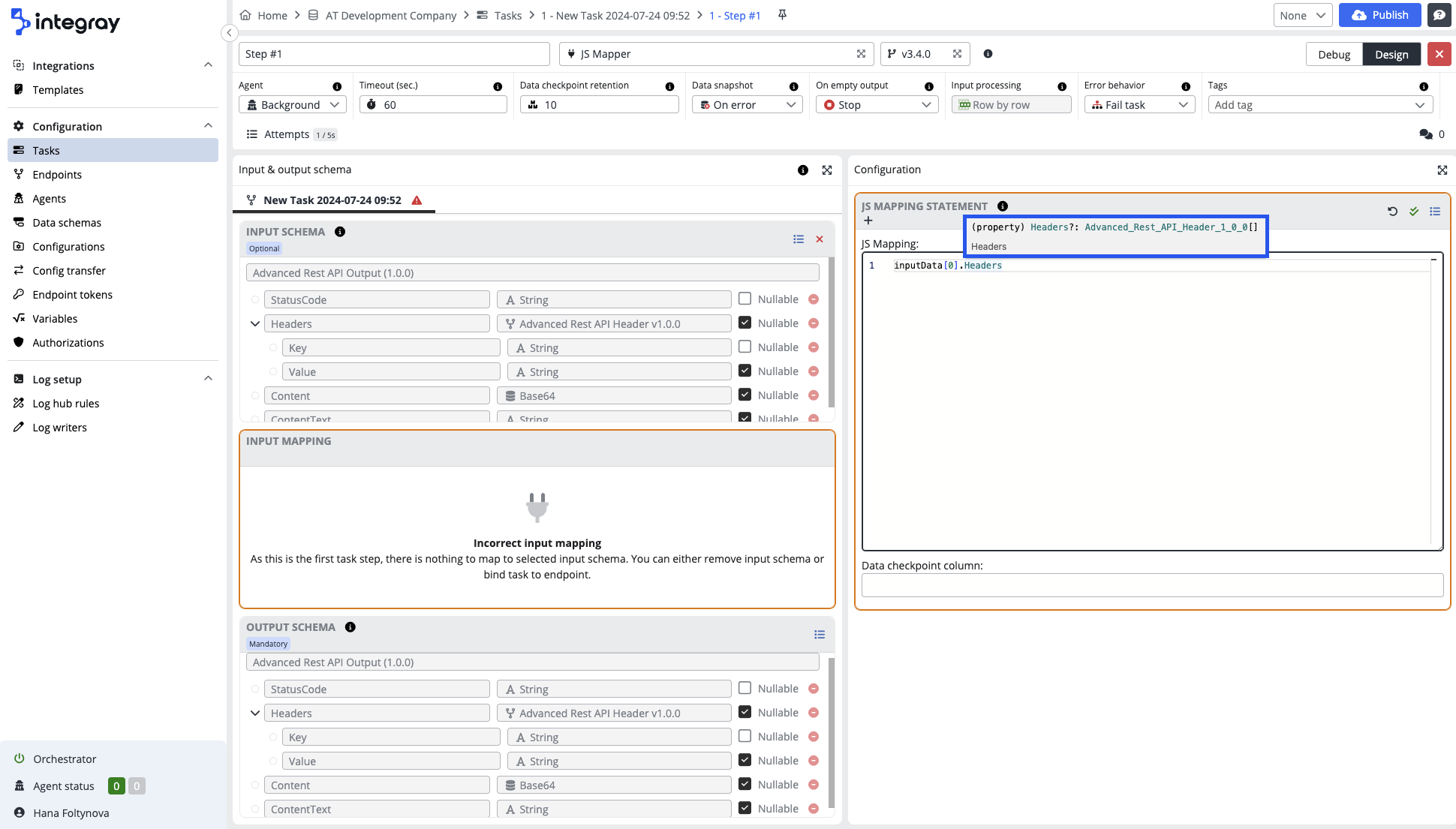Screen dimensions: 1456x829
Task: Expand the Configuration panel to fullscreen
Action: pos(1442,170)
